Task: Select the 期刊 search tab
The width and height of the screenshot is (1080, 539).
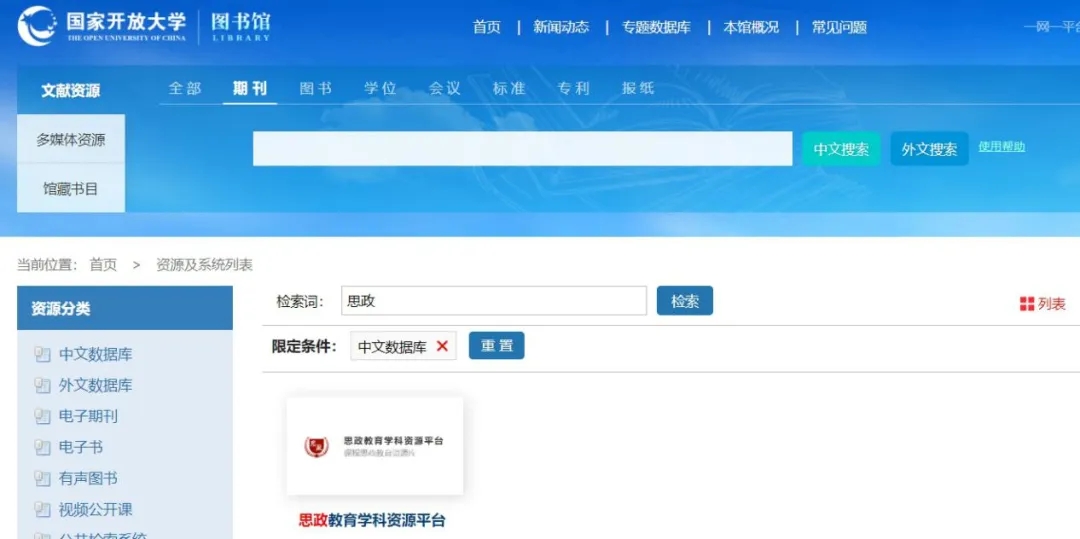Action: pyautogui.click(x=250, y=88)
